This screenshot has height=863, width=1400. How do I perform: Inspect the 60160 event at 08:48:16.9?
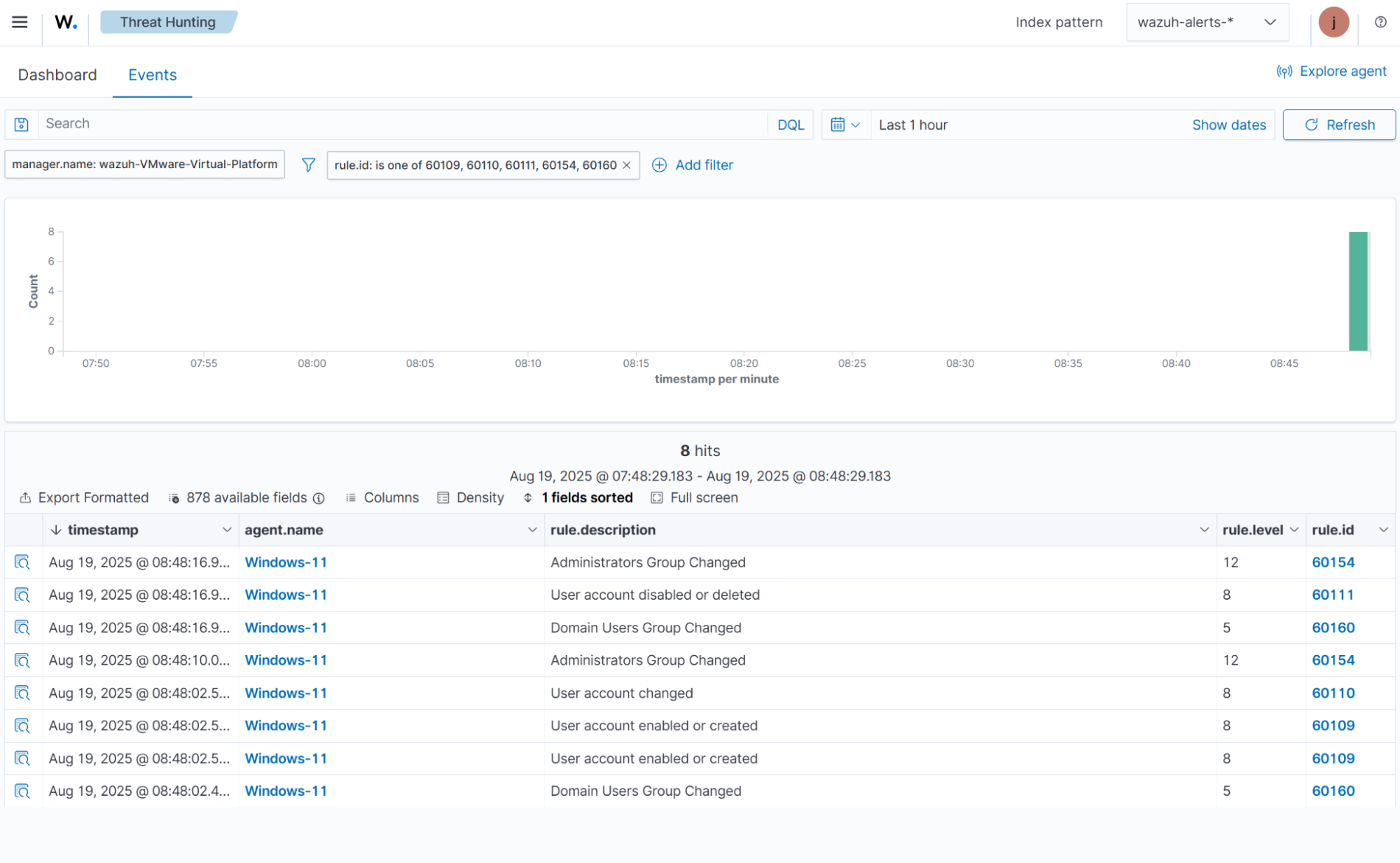click(22, 628)
